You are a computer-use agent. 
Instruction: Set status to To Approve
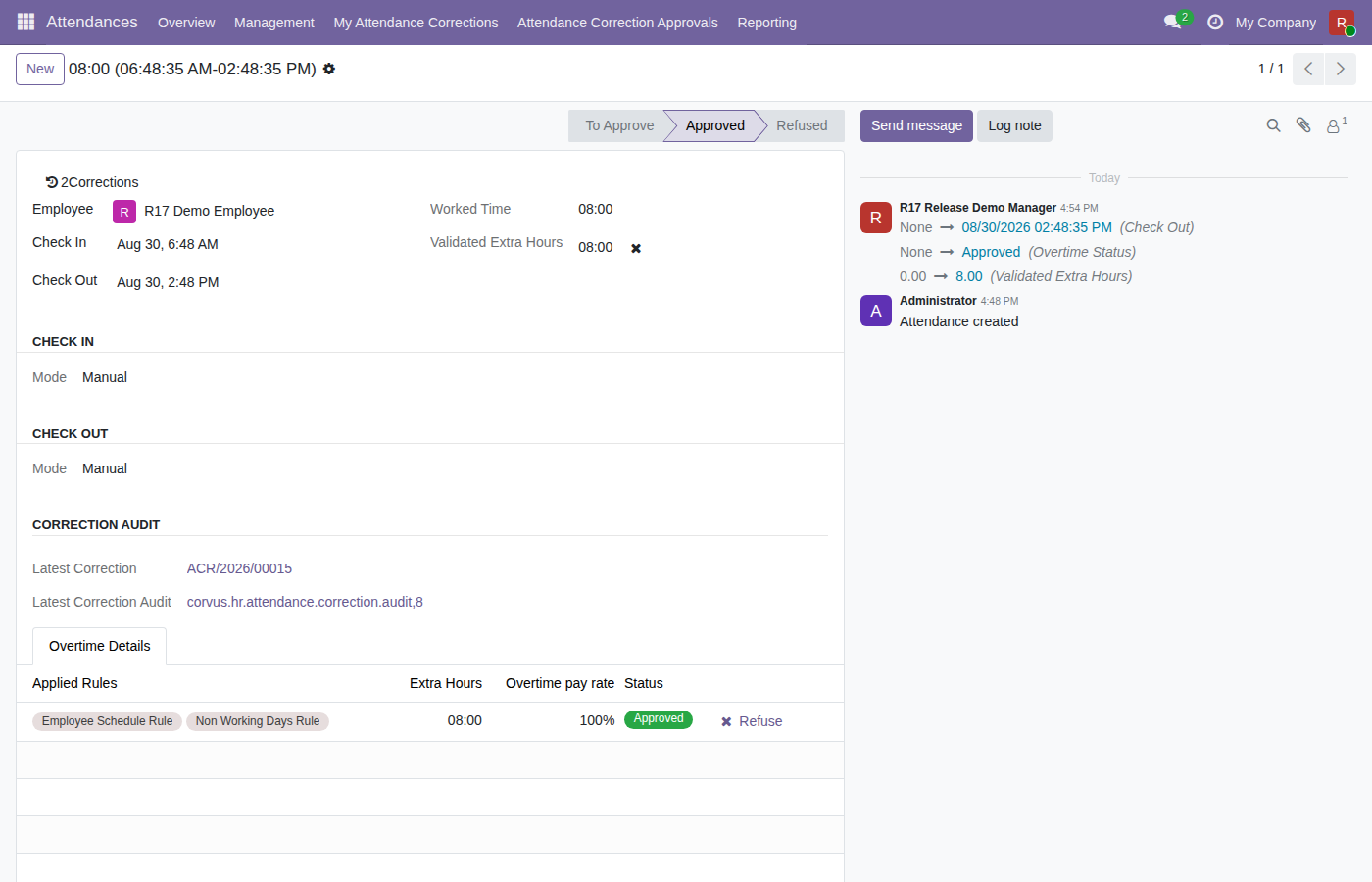pyautogui.click(x=619, y=125)
